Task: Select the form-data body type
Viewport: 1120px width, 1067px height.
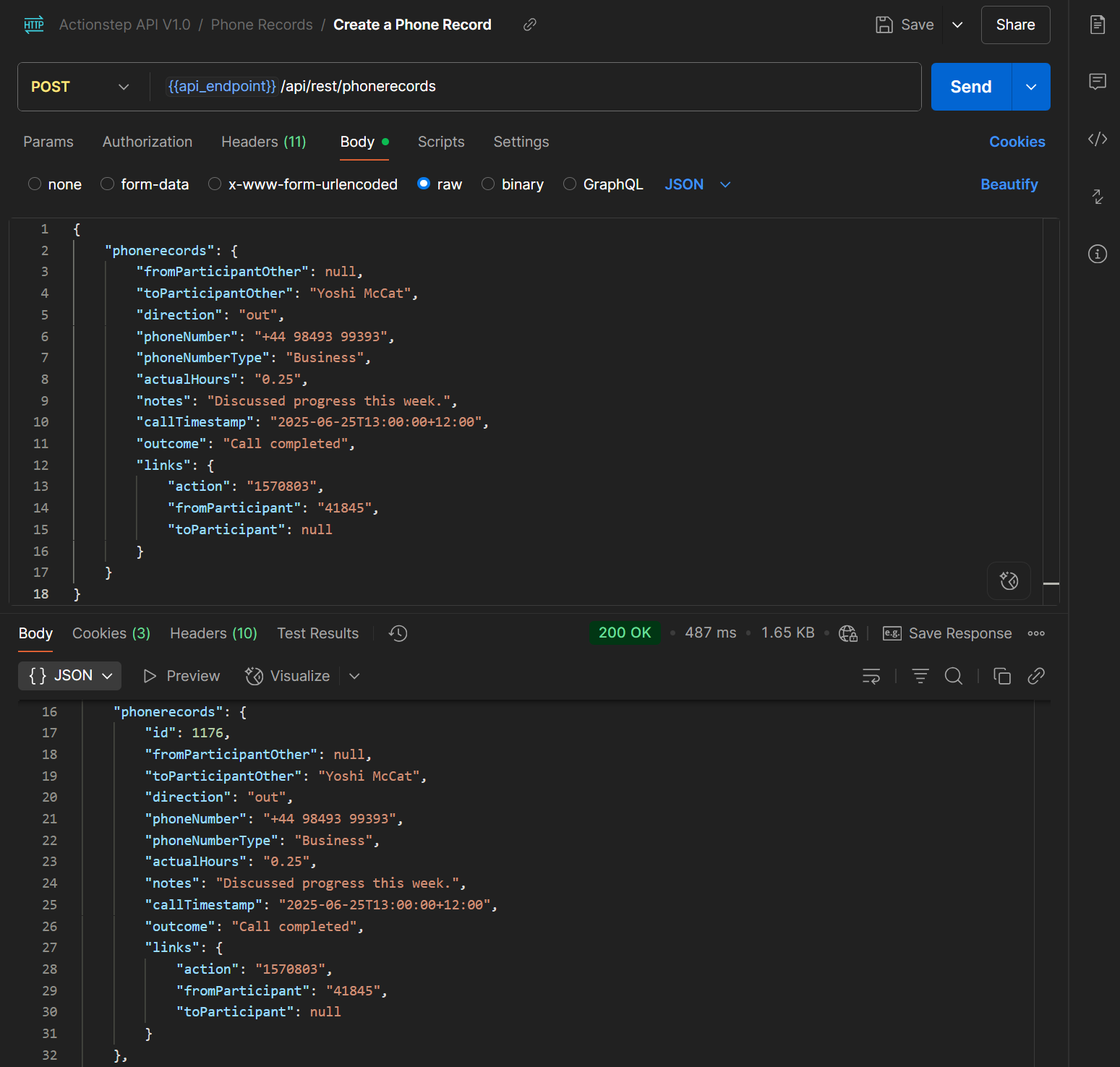Action: [107, 184]
